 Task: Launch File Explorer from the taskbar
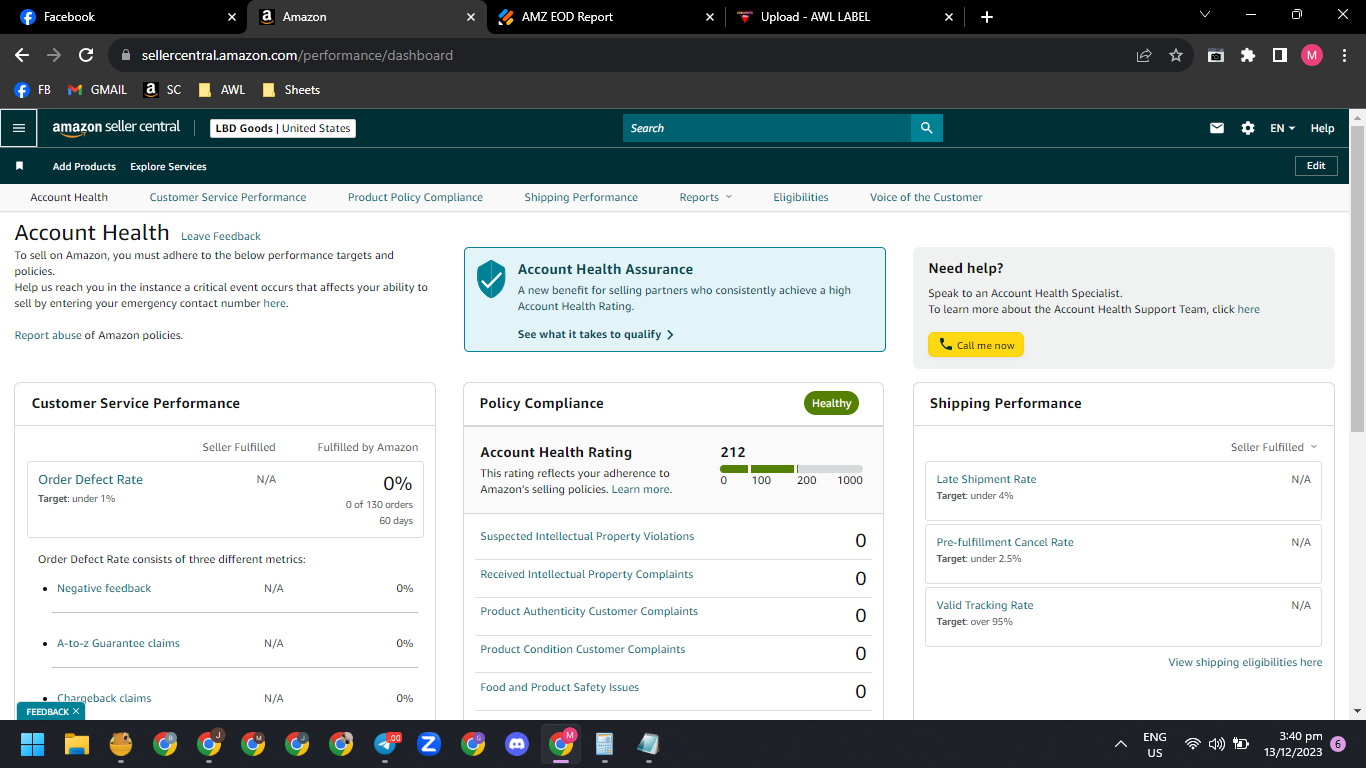pyautogui.click(x=77, y=744)
